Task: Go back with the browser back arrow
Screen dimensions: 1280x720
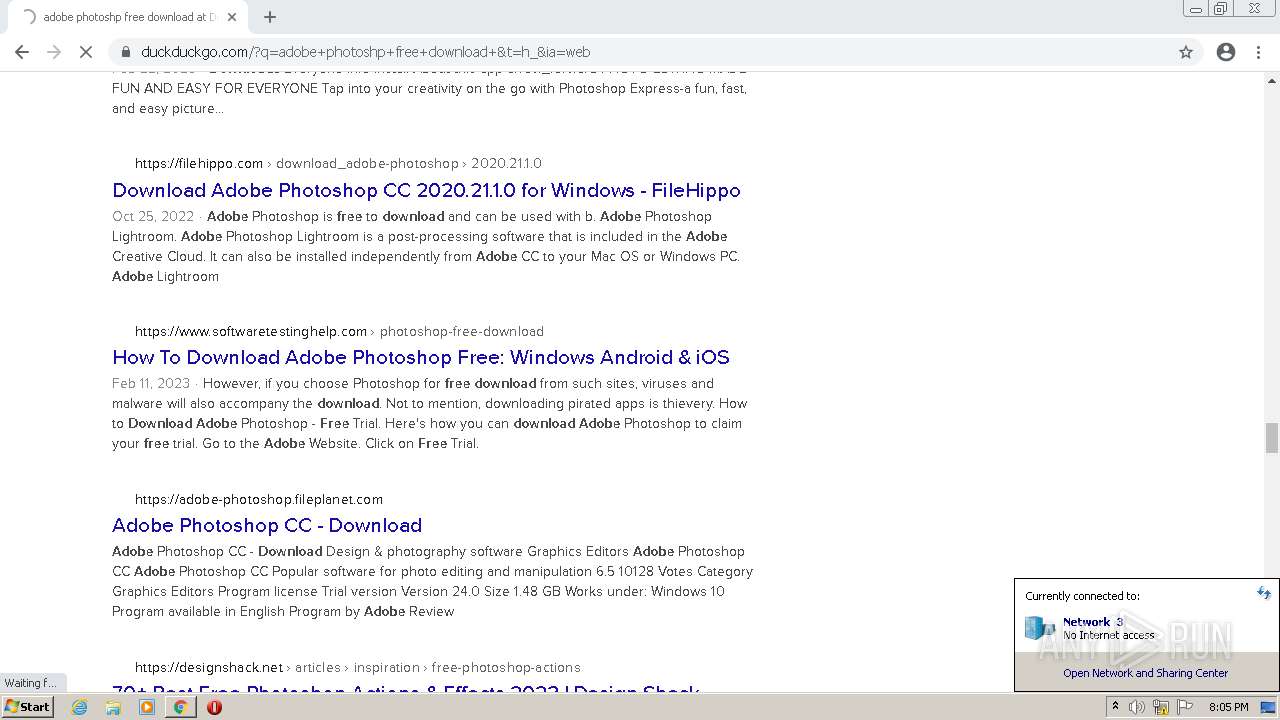Action: coord(22,52)
